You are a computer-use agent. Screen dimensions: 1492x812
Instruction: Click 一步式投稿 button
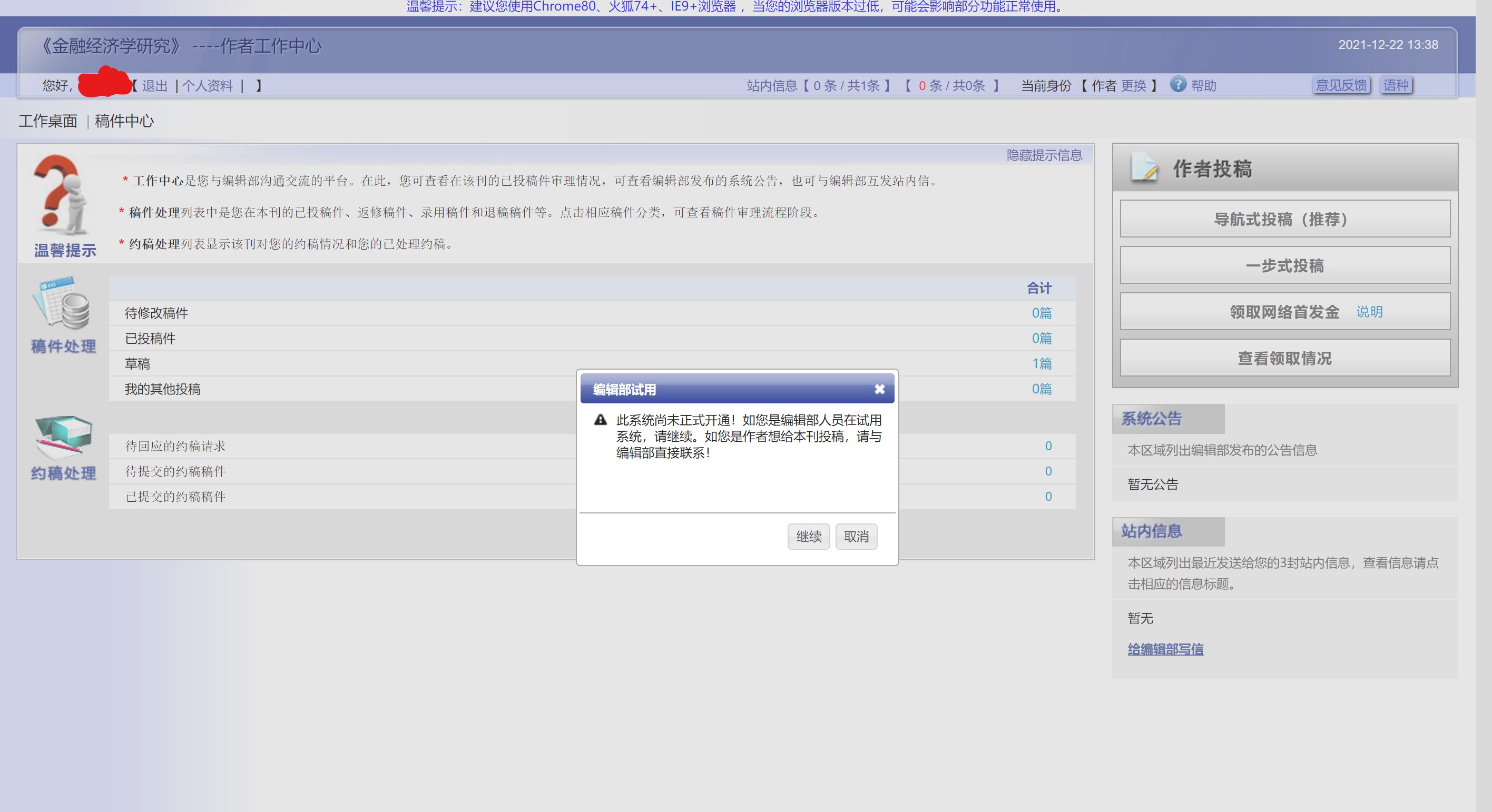pos(1284,265)
